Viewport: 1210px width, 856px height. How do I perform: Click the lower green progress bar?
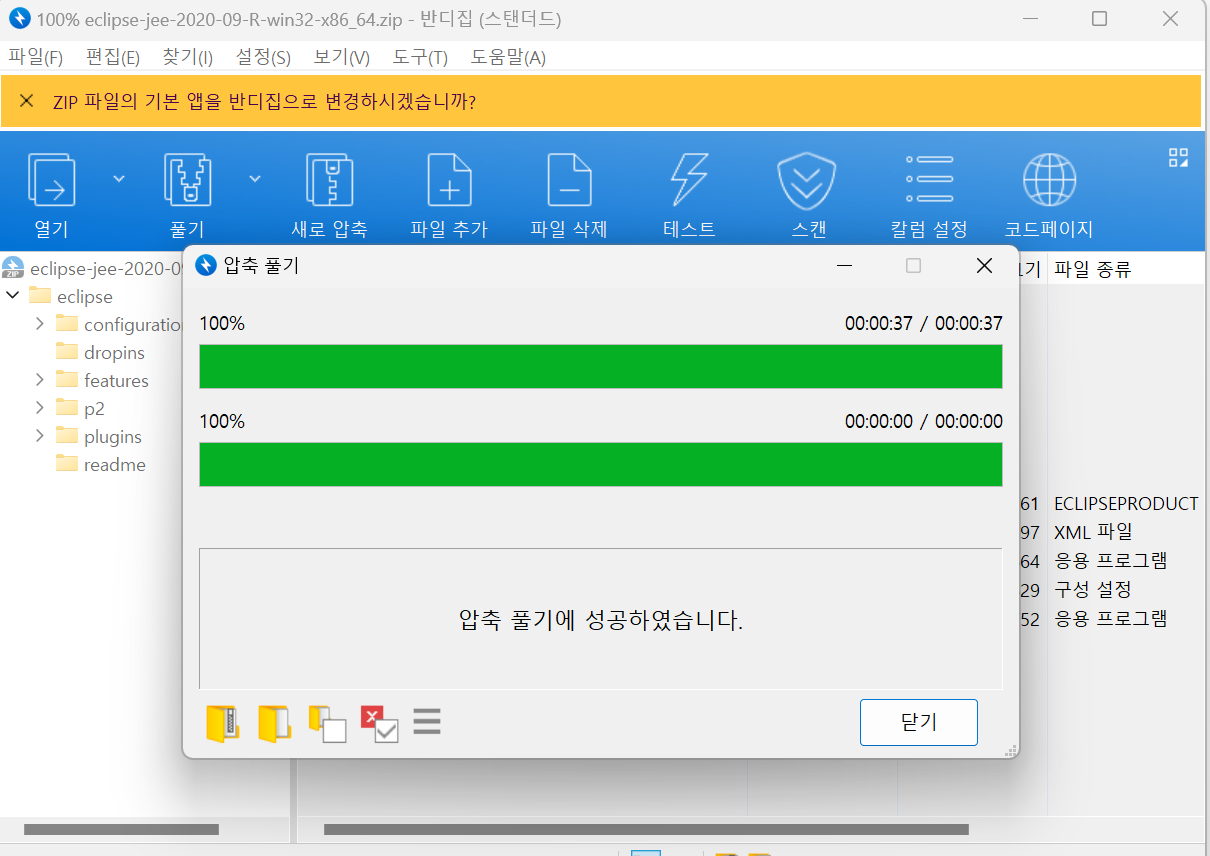(601, 464)
